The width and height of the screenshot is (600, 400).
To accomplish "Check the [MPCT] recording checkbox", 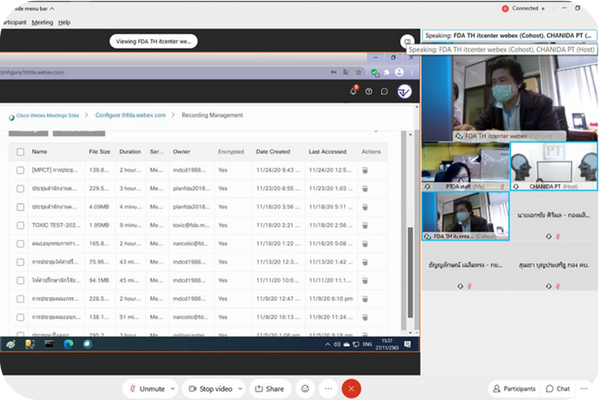I will 21,170.
